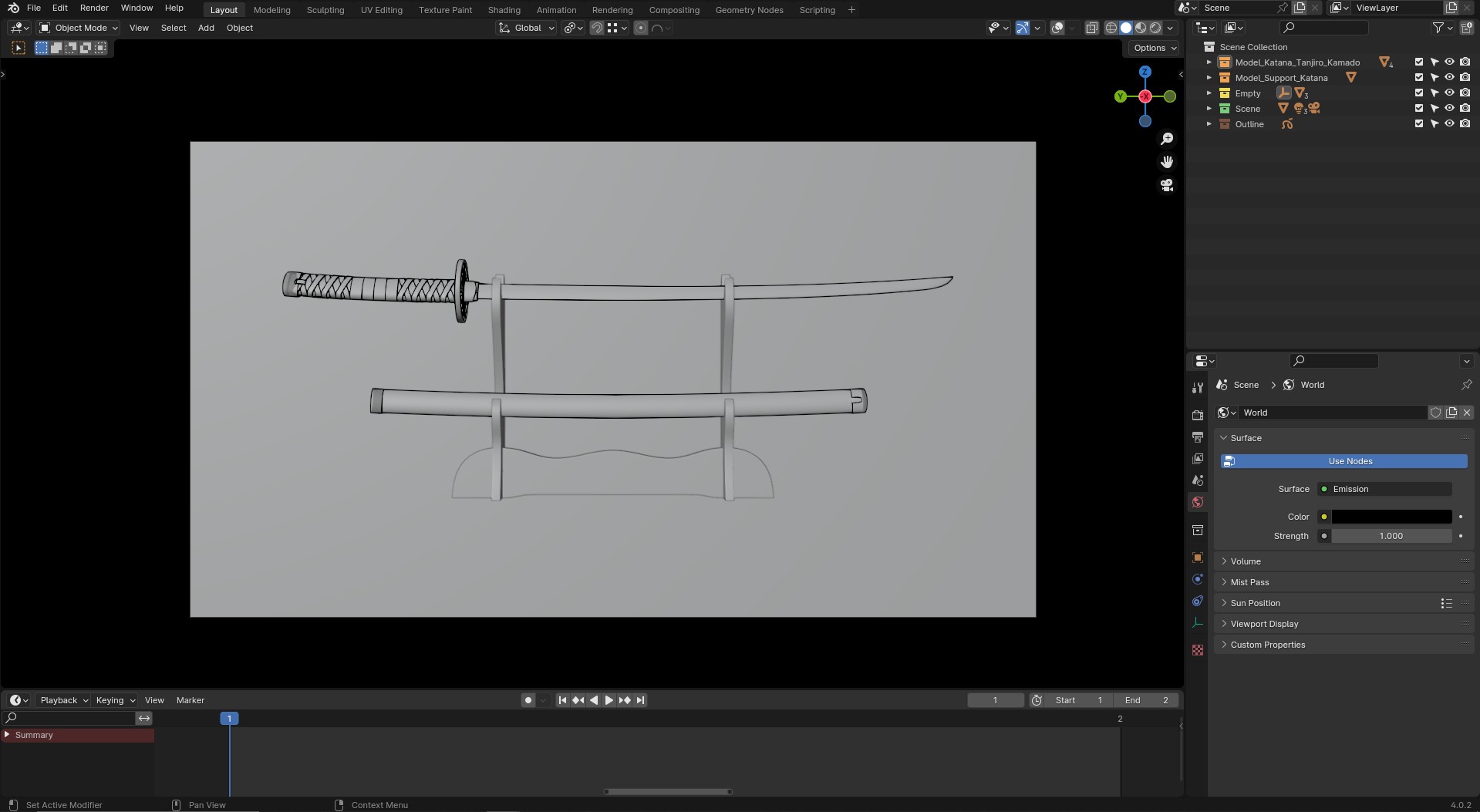
Task: Uncheck the Model_Support_Katana collection checkbox
Action: tap(1419, 78)
